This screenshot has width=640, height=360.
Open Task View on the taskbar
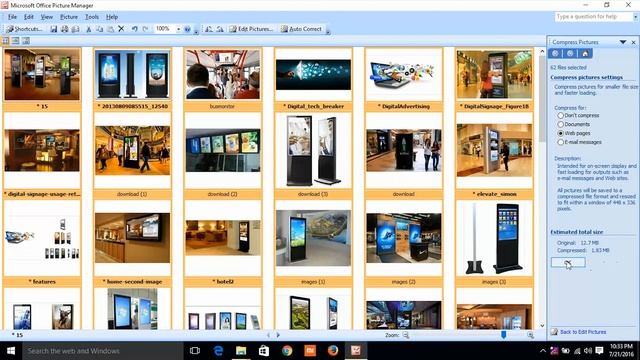point(195,351)
